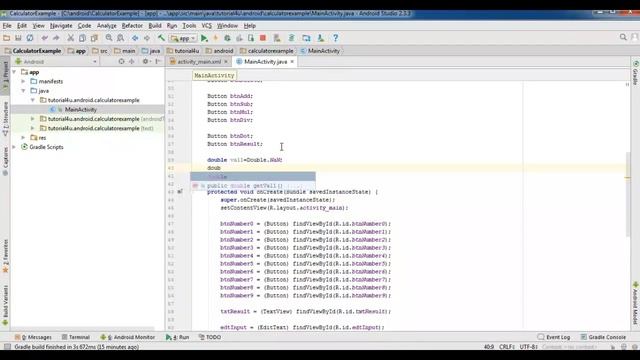Click the Open folder toolbar icon
The image size is (640, 360).
(x=6, y=38)
